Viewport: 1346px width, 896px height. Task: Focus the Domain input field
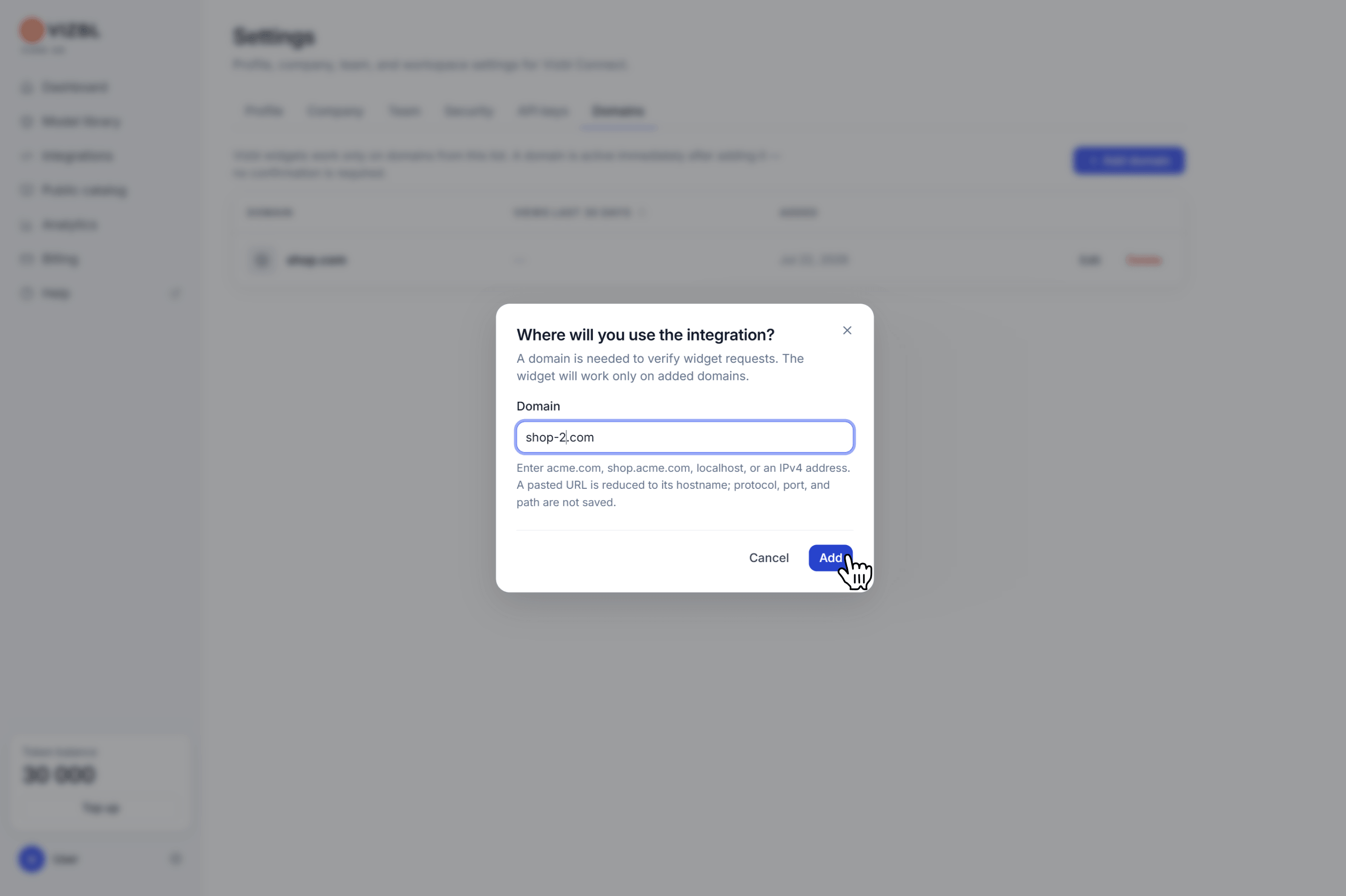(x=684, y=437)
